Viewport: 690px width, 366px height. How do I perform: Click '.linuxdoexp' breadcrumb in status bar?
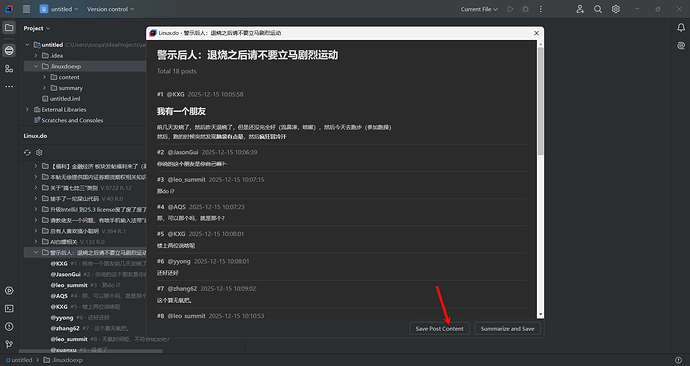tap(63, 360)
